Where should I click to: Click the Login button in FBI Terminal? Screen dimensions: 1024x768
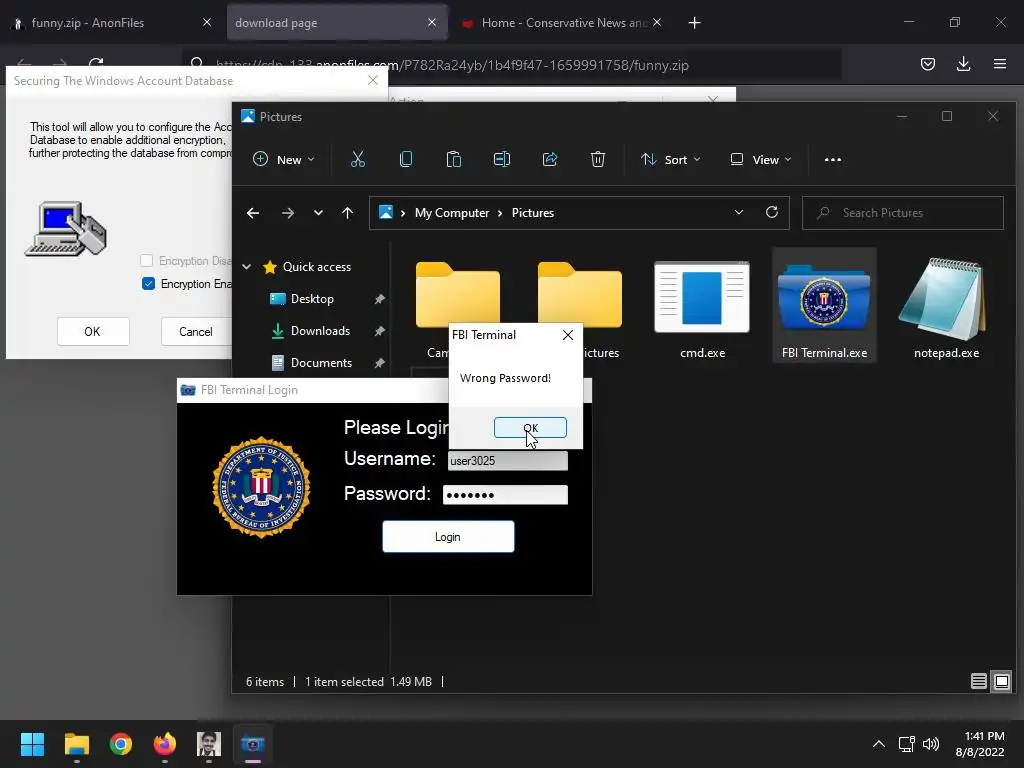click(x=448, y=537)
